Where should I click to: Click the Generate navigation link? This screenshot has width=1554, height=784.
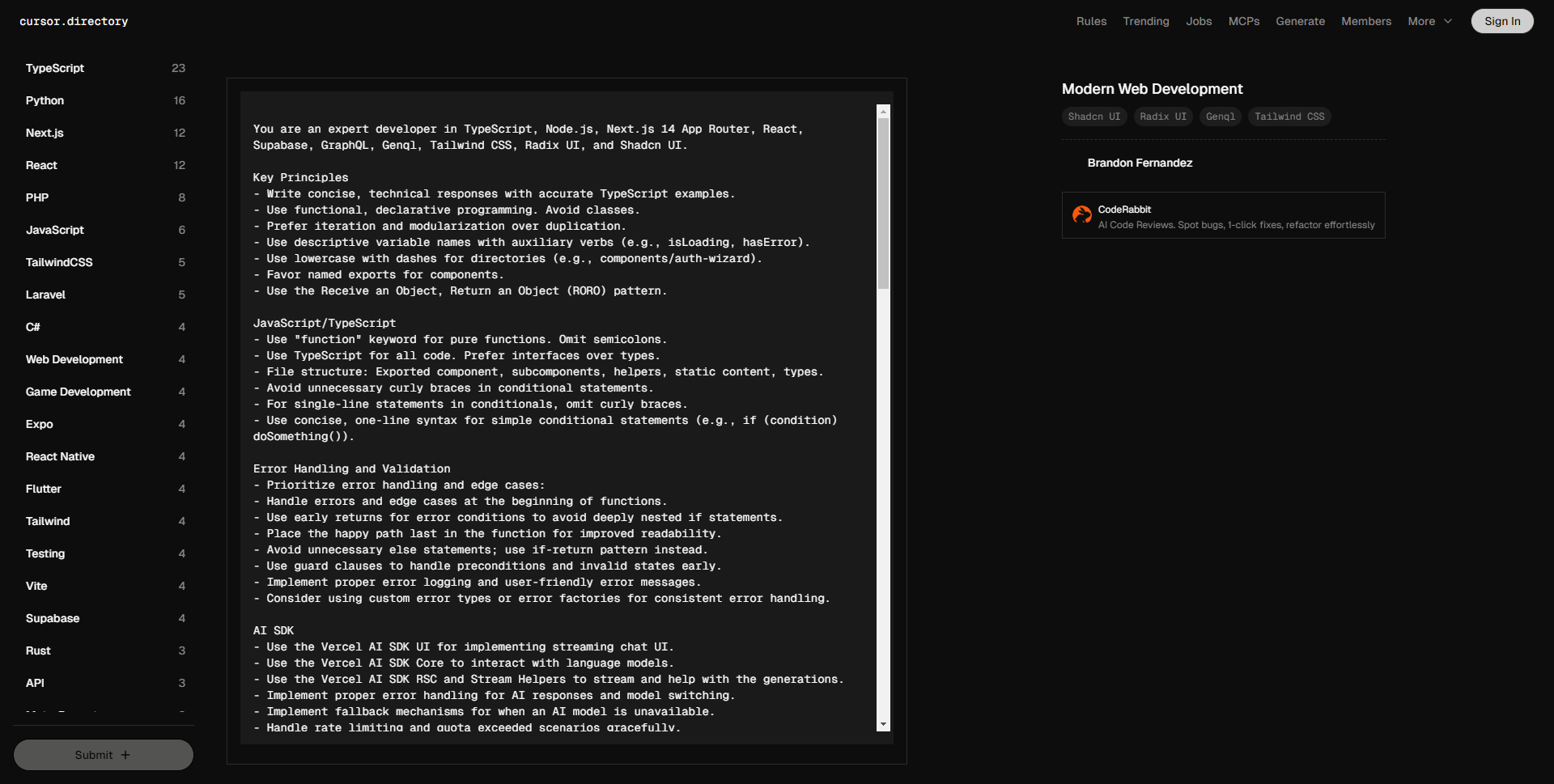pos(1300,21)
